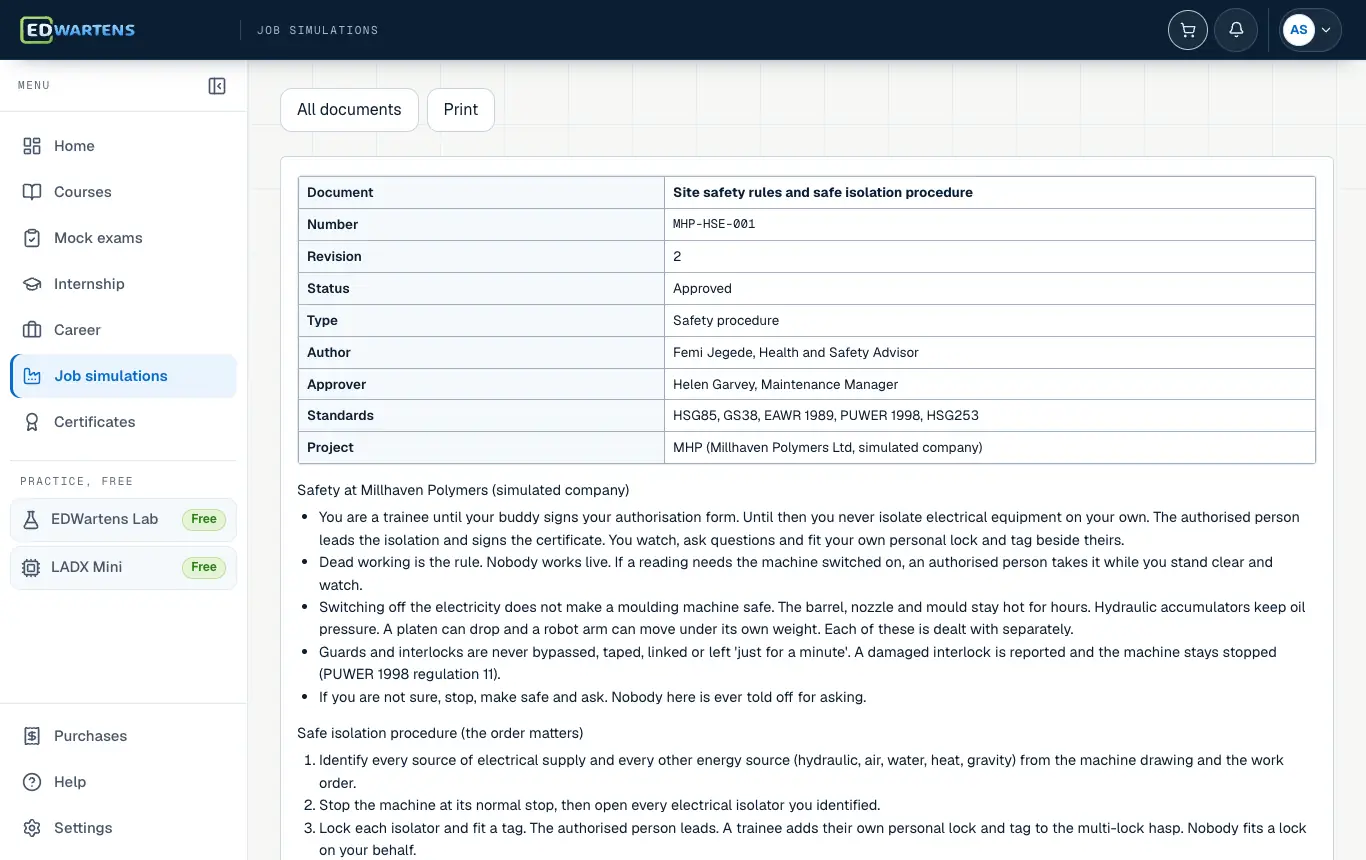The width and height of the screenshot is (1366, 860).
Task: Expand the AS account menu
Action: 1311,30
